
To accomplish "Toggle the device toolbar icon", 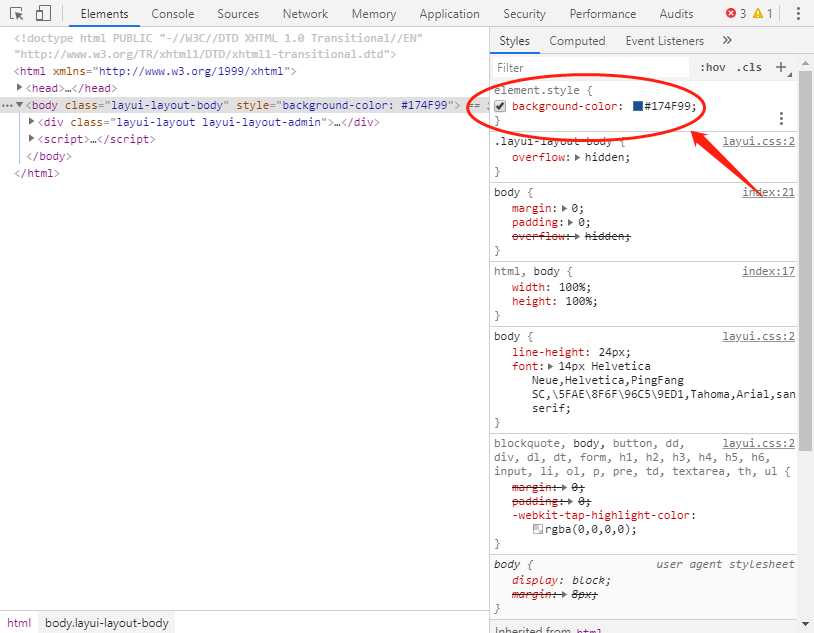I will [x=43, y=14].
